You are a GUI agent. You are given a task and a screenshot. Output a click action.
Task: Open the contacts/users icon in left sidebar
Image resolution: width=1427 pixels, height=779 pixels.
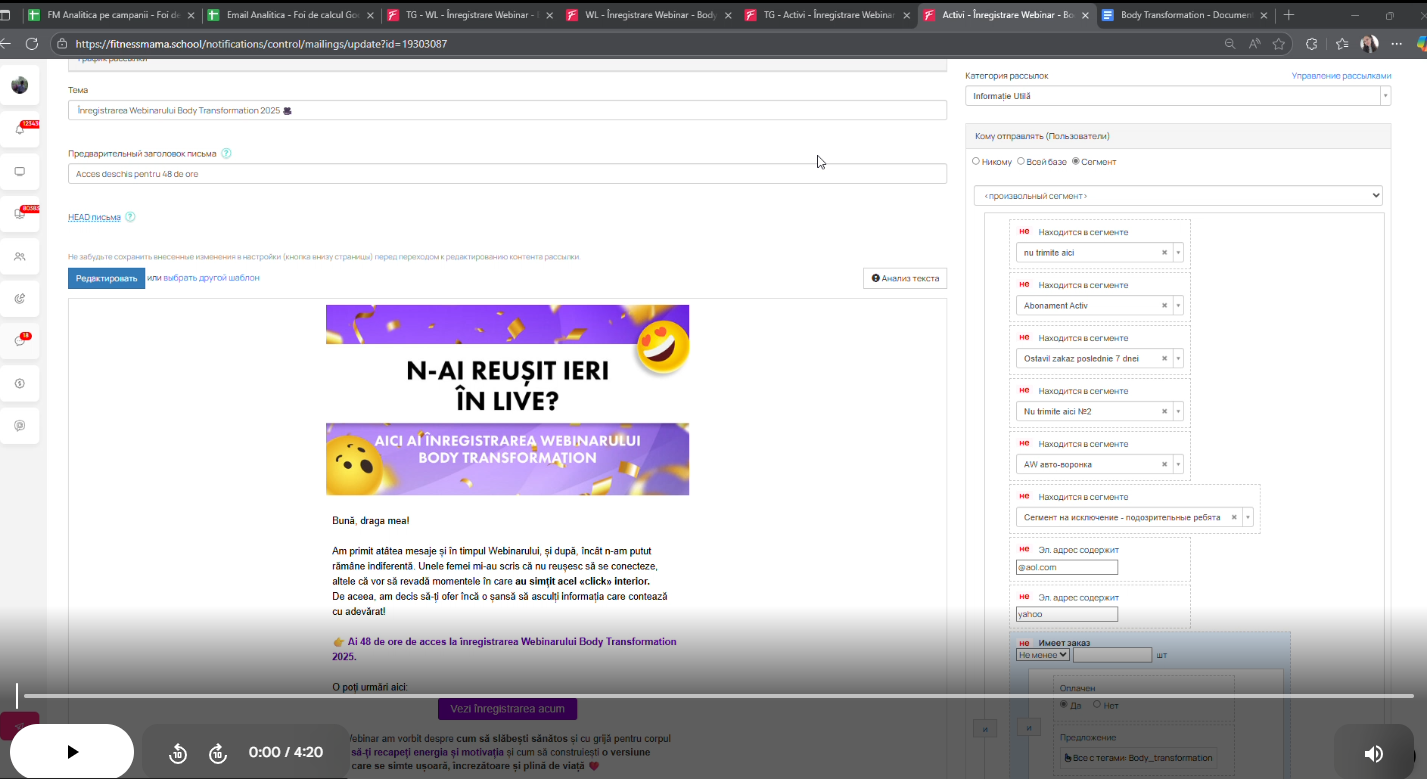[x=20, y=256]
